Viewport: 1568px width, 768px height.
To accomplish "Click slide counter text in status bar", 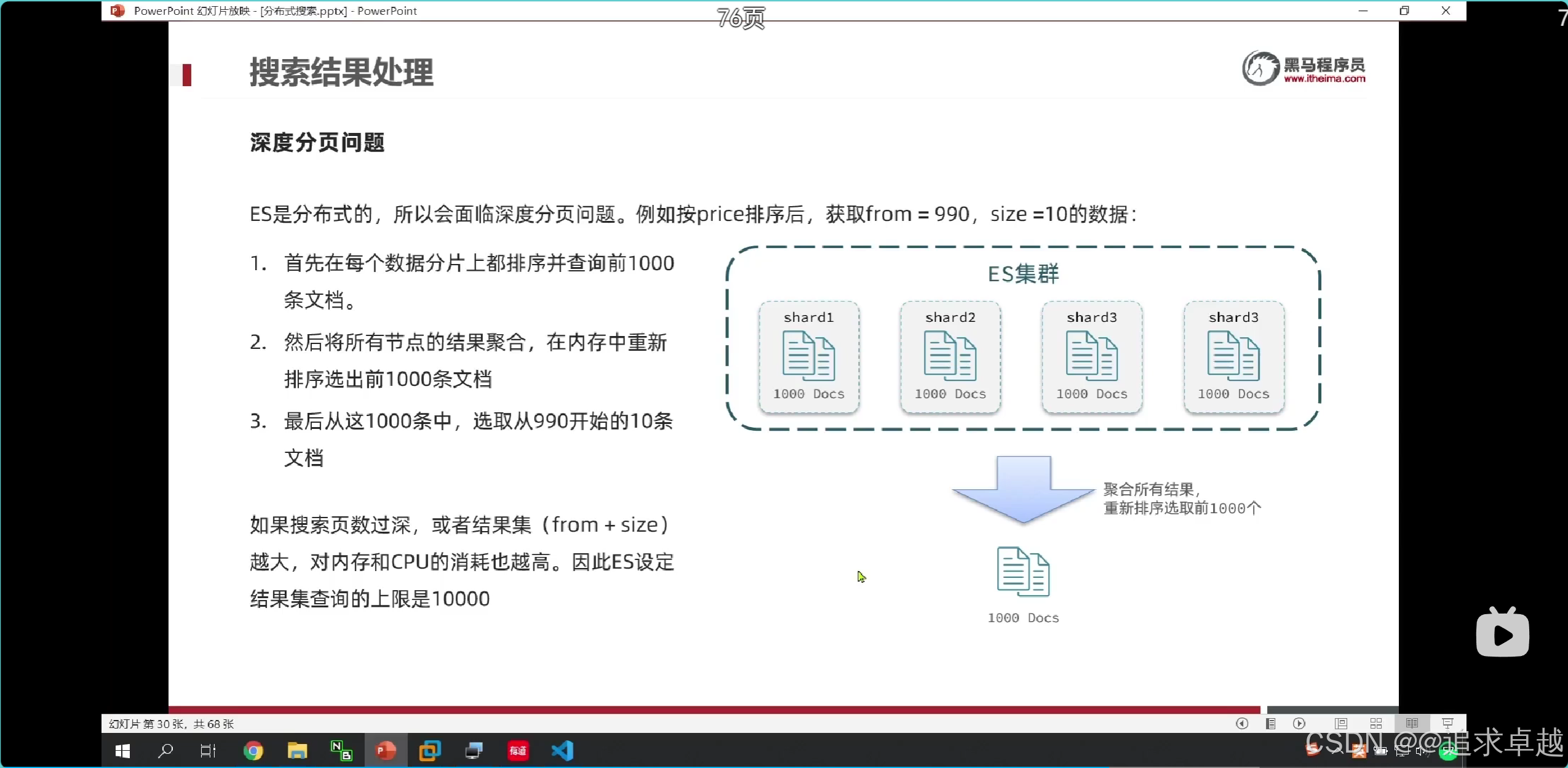I will [171, 724].
